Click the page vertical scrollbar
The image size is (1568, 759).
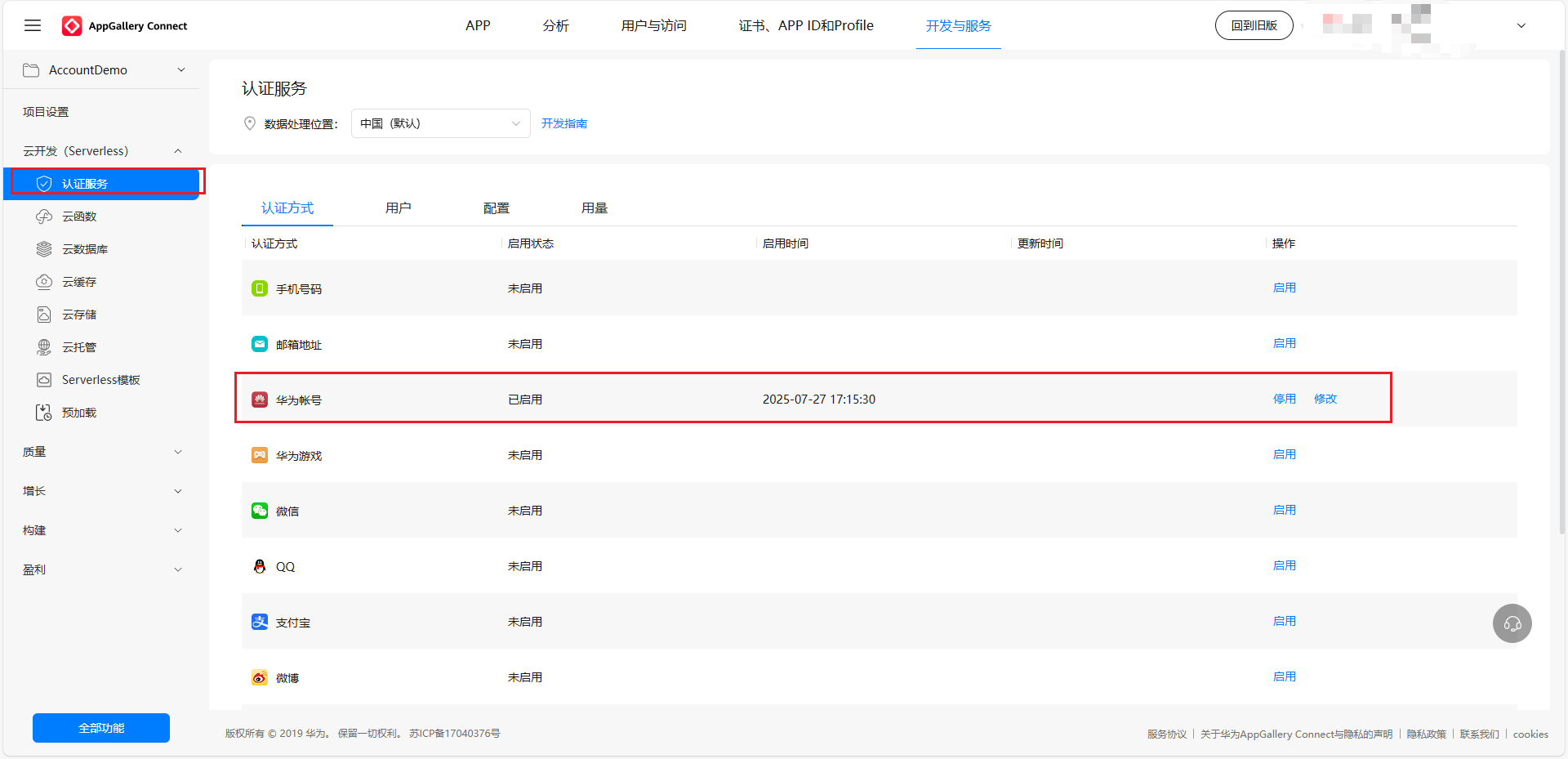(x=1562, y=292)
